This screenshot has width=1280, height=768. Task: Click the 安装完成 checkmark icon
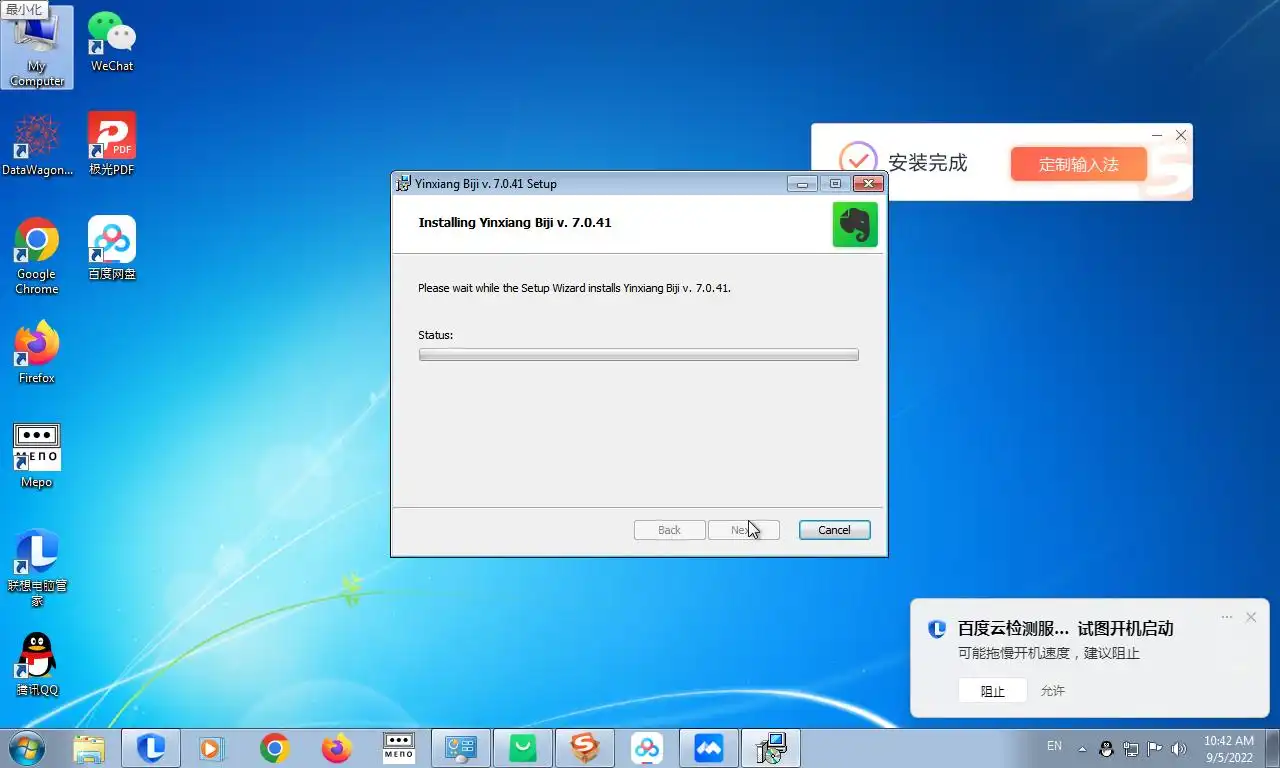857,161
